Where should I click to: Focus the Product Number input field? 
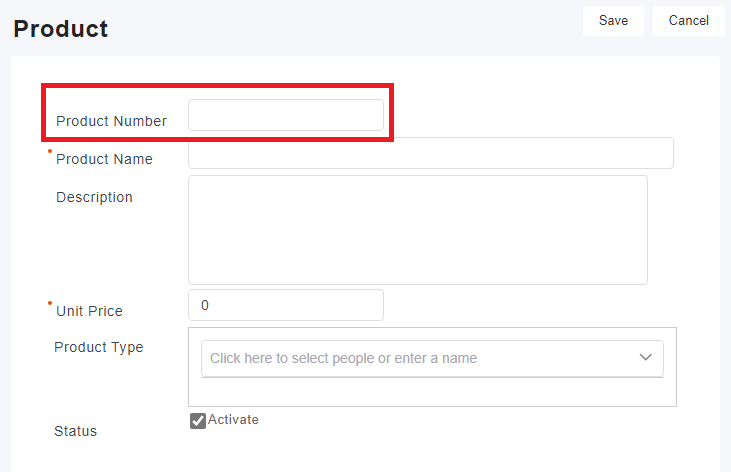tap(285, 115)
